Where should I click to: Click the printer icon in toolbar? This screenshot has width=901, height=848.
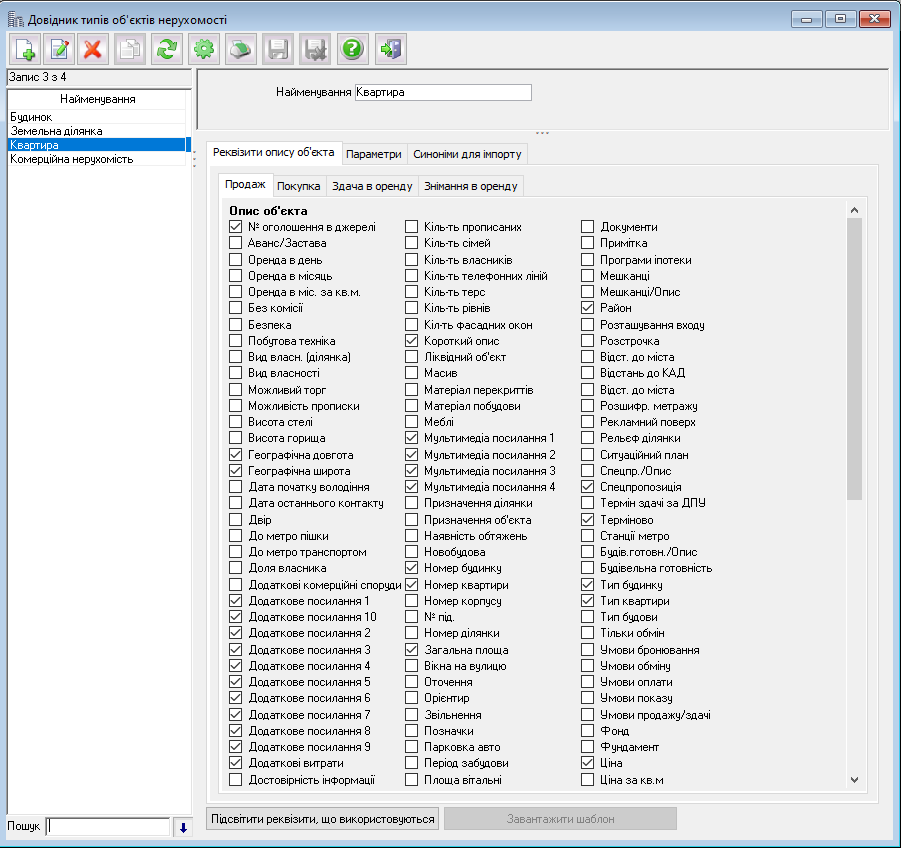tap(240, 49)
